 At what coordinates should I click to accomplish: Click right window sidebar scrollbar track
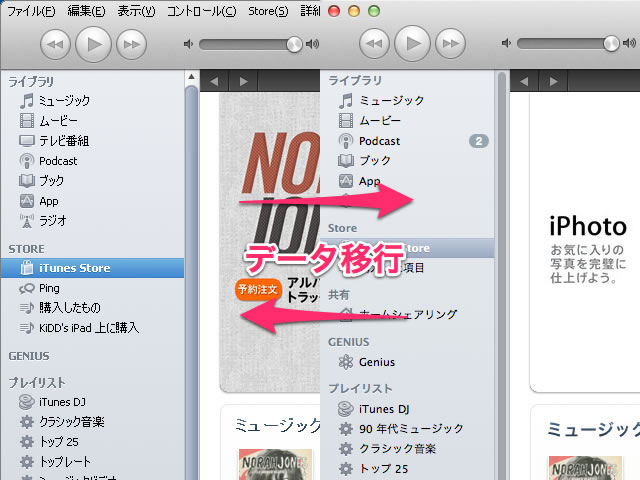[502, 276]
